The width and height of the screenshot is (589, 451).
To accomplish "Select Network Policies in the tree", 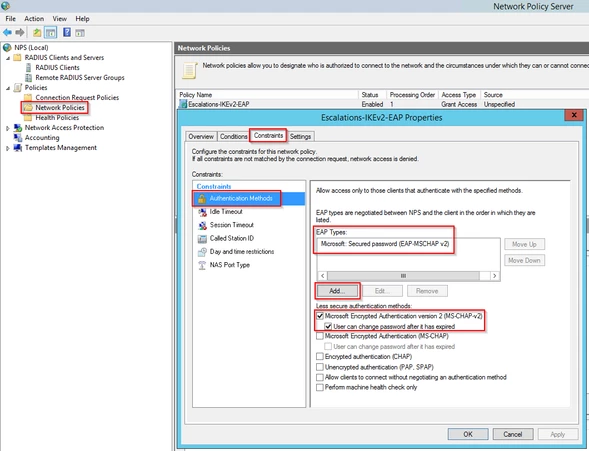I will 60,108.
